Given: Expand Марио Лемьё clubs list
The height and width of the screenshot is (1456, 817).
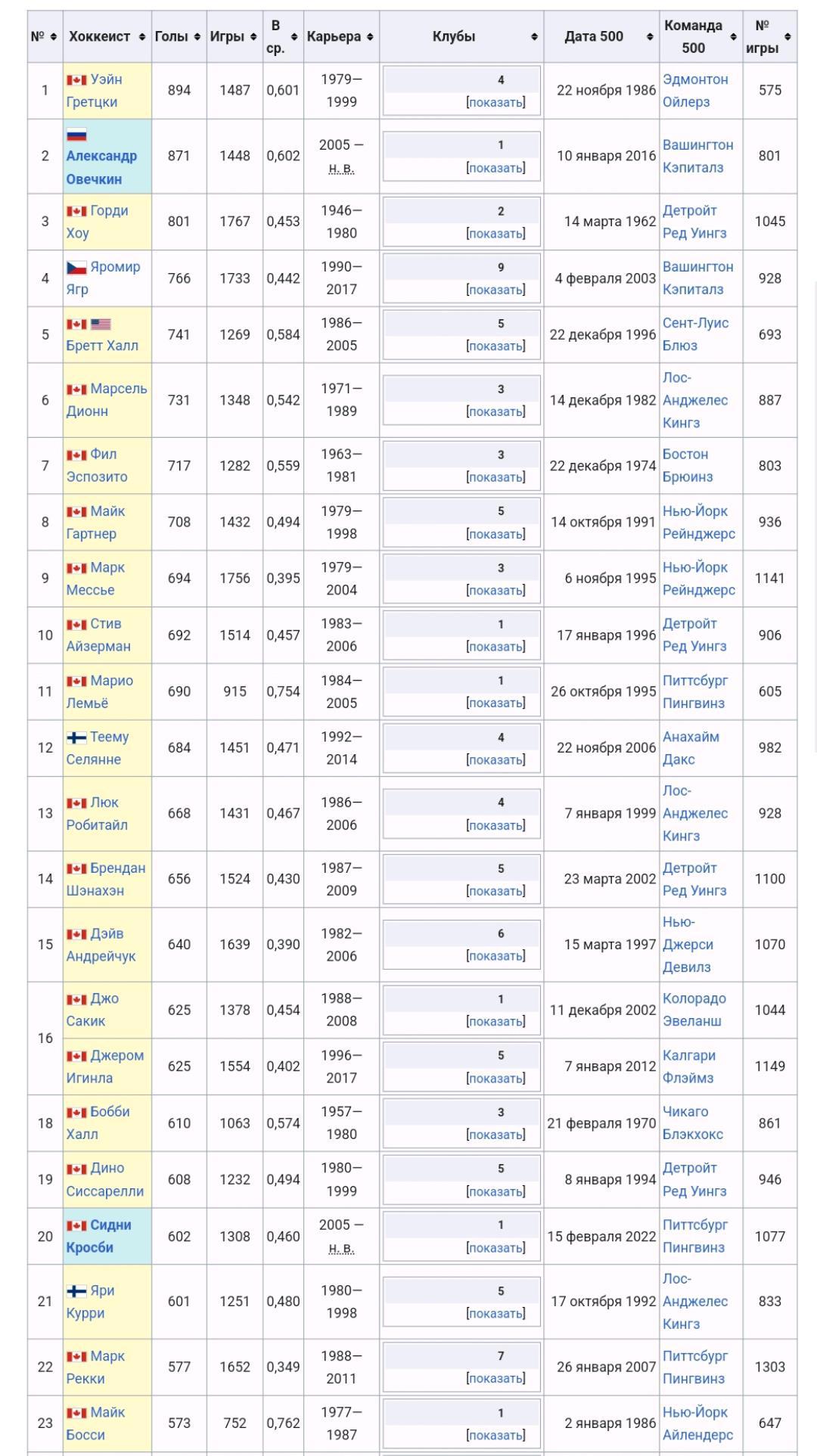Looking at the screenshot, I should (495, 703).
